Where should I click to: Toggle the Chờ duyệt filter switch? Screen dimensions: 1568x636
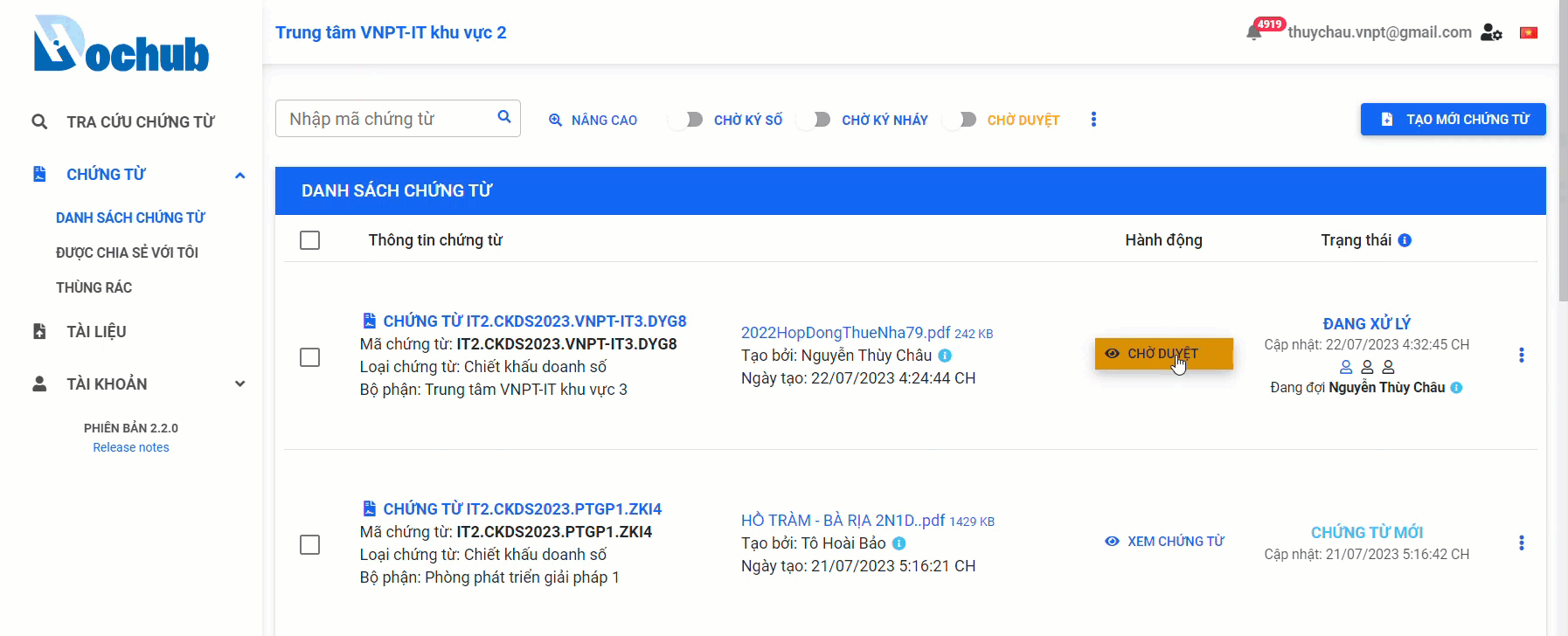[961, 120]
